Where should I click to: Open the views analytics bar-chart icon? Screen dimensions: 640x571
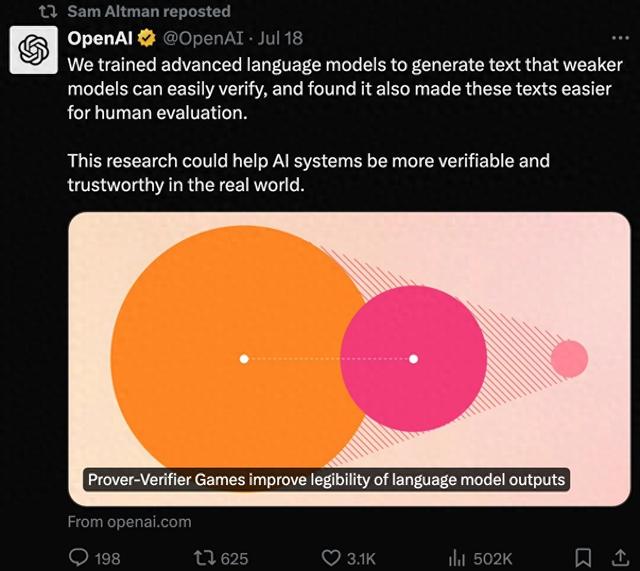click(458, 558)
